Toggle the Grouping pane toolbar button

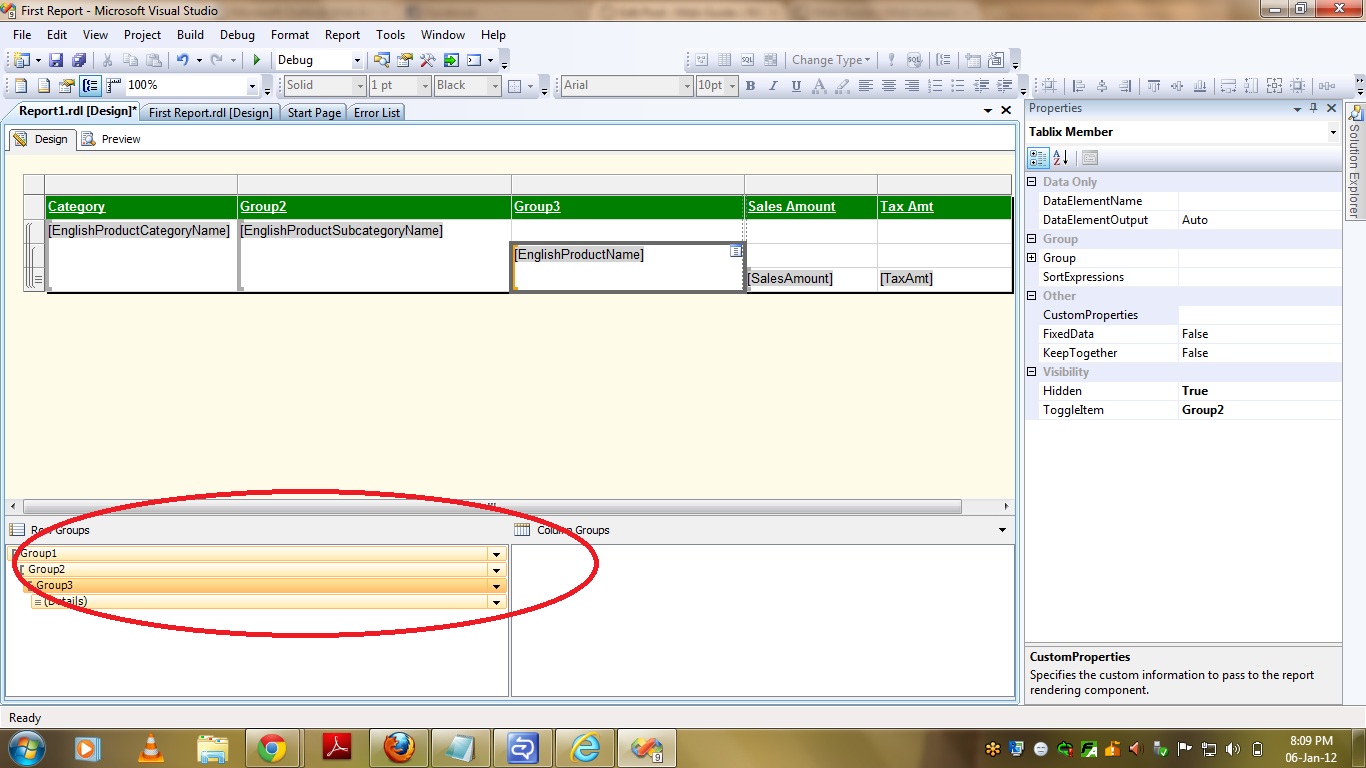[x=90, y=86]
